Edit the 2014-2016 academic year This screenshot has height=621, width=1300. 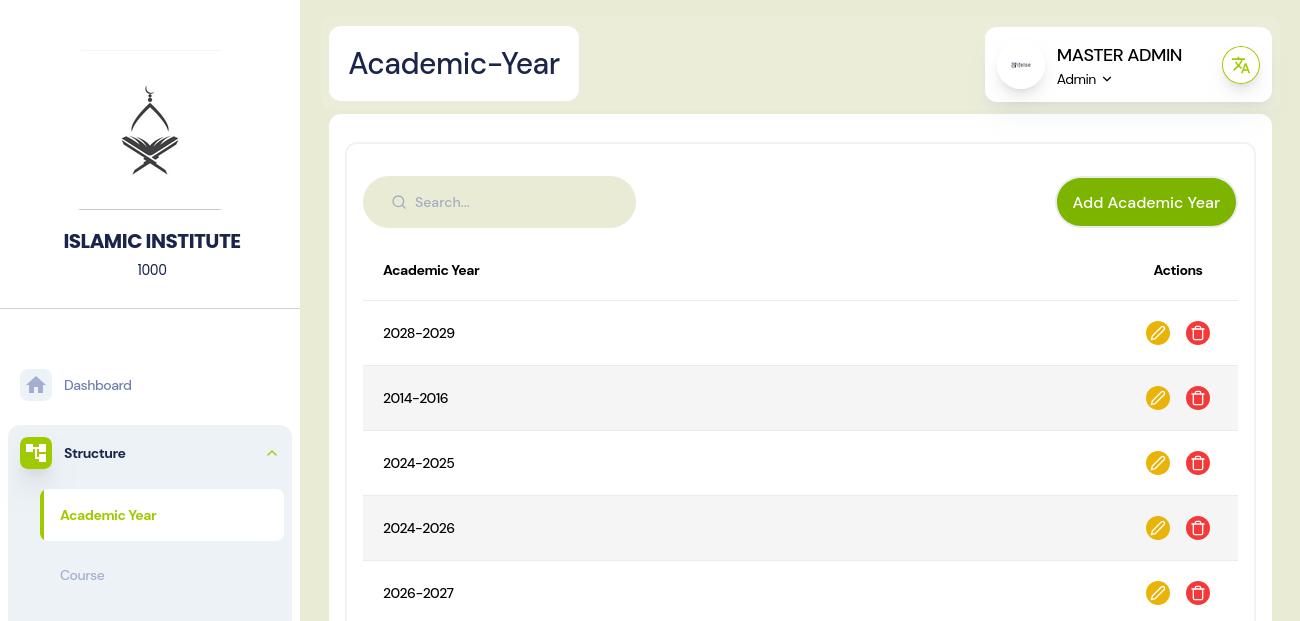[1157, 398]
